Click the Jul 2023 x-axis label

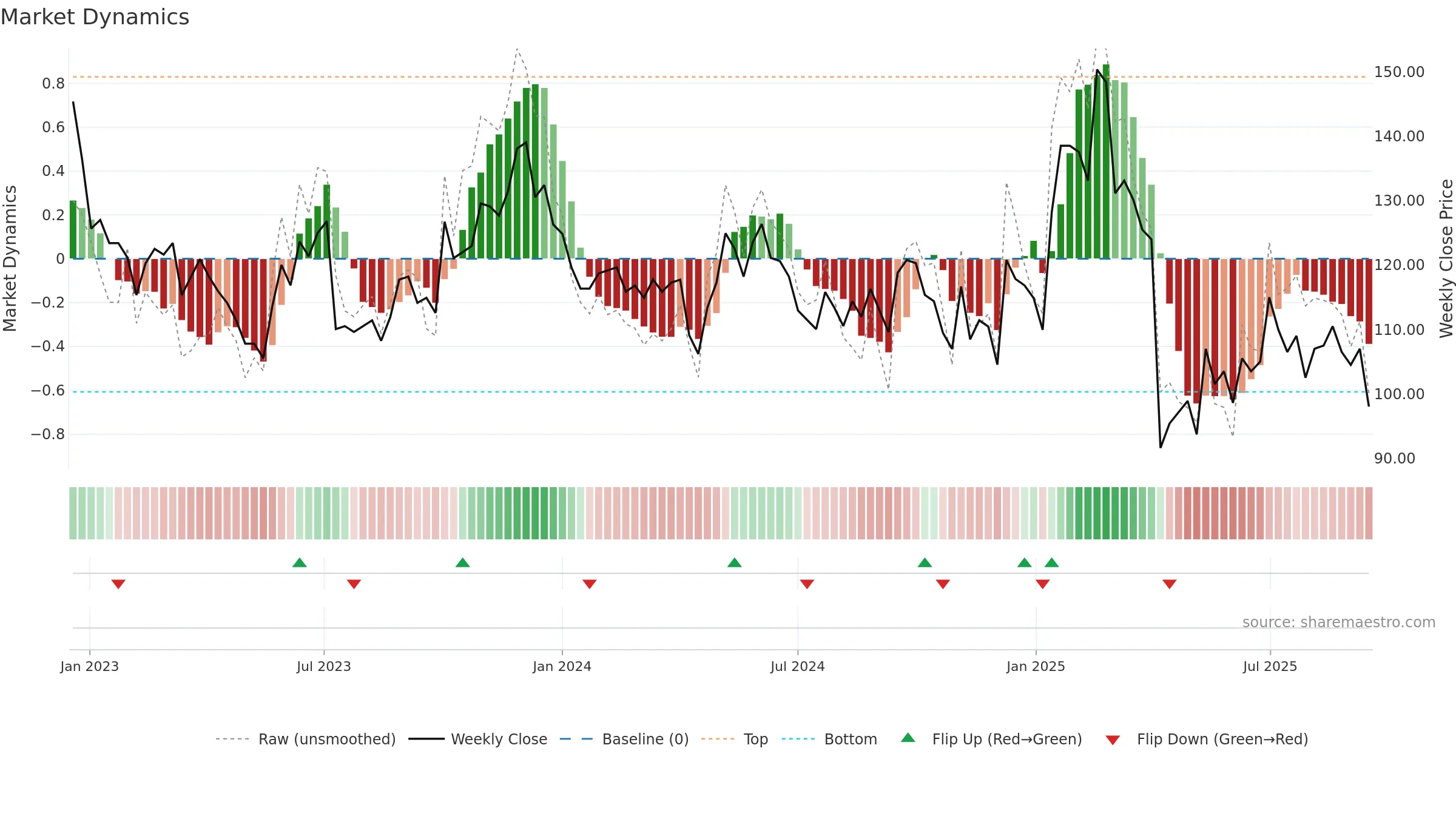pos(324,666)
